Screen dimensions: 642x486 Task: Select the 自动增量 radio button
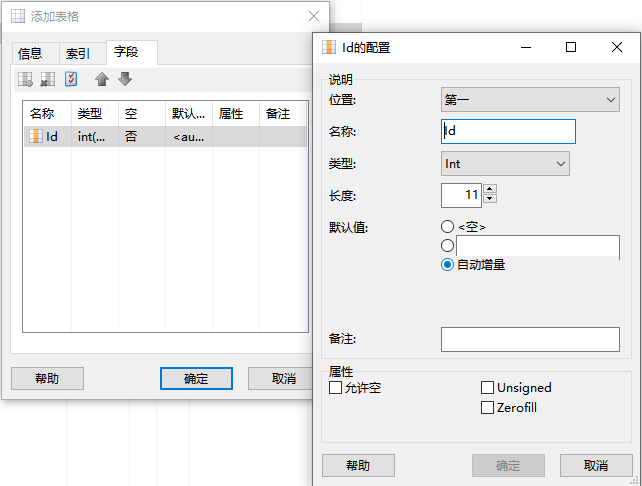pos(448,264)
